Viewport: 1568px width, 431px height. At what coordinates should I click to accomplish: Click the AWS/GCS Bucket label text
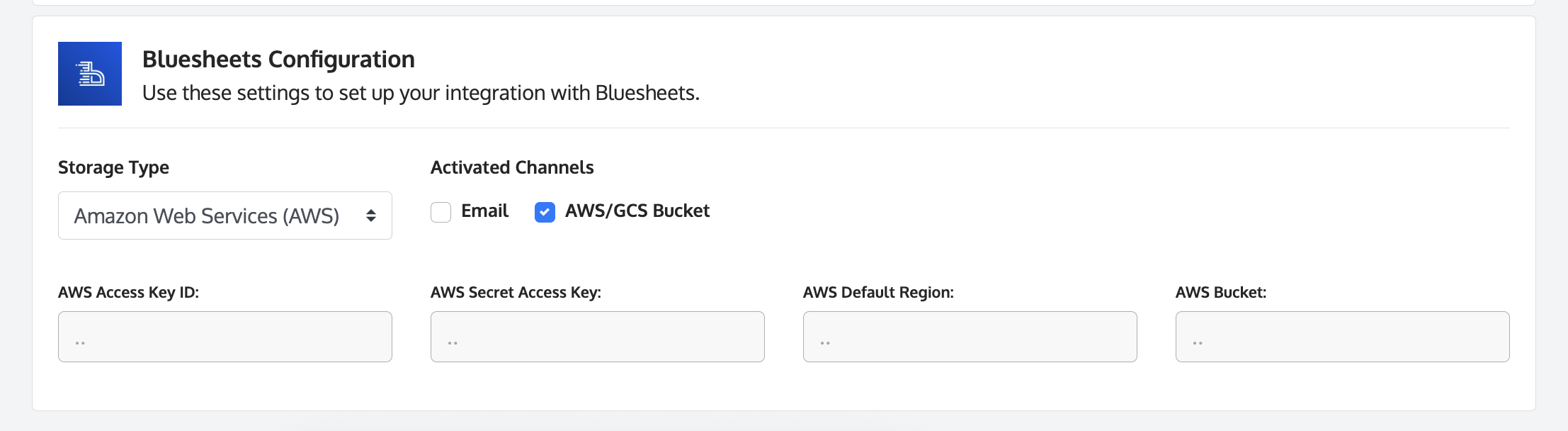[x=637, y=211]
